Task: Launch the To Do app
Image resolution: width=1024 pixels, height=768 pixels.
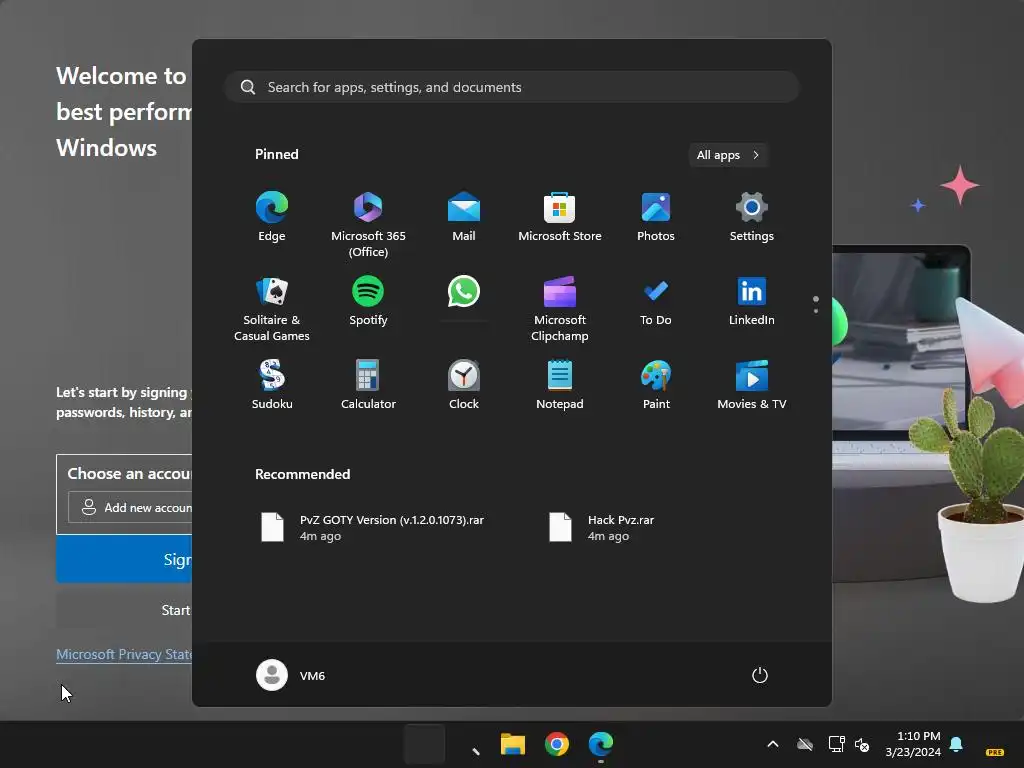Action: 656,301
